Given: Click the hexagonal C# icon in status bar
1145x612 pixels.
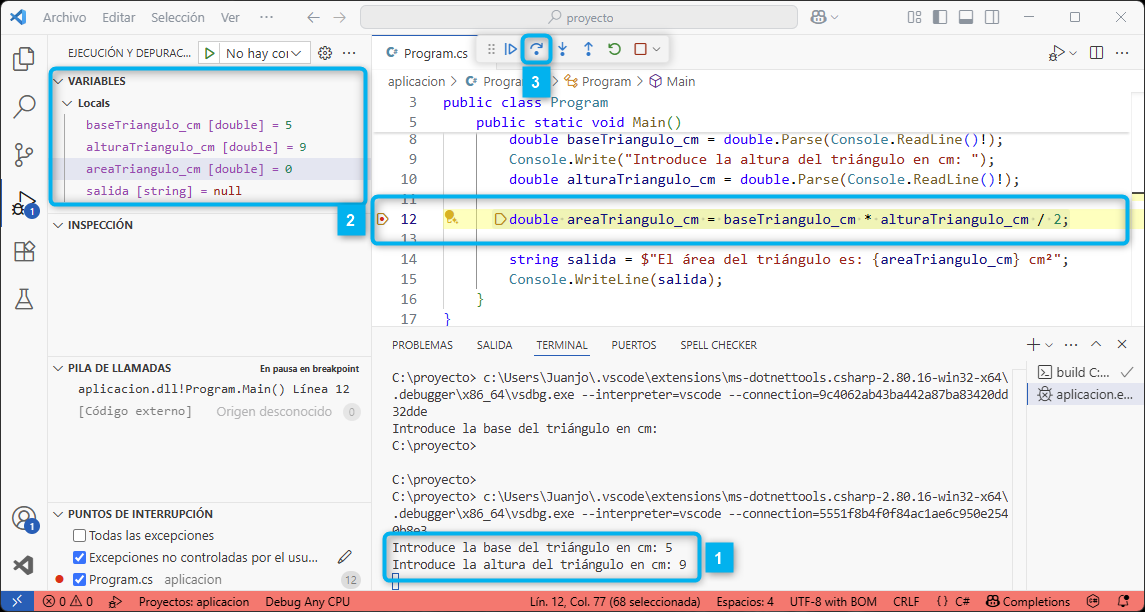Looking at the screenshot, I should pyautogui.click(x=1093, y=602).
